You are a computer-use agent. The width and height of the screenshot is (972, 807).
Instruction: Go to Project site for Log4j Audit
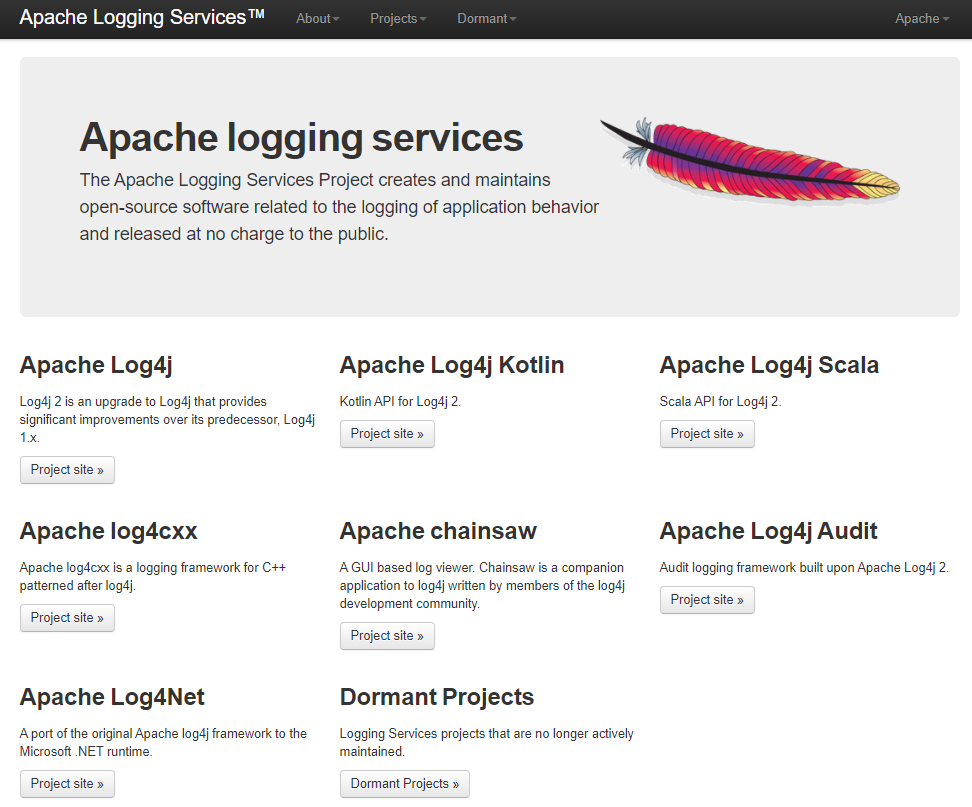click(x=707, y=600)
